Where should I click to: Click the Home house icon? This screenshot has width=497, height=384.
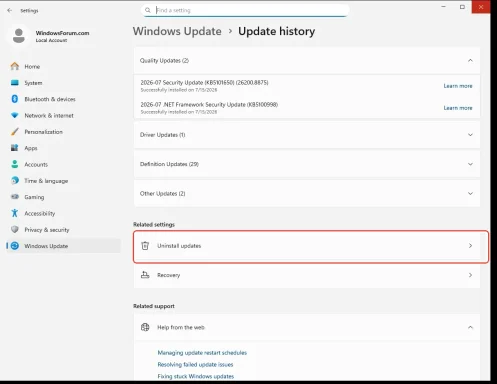(15, 66)
